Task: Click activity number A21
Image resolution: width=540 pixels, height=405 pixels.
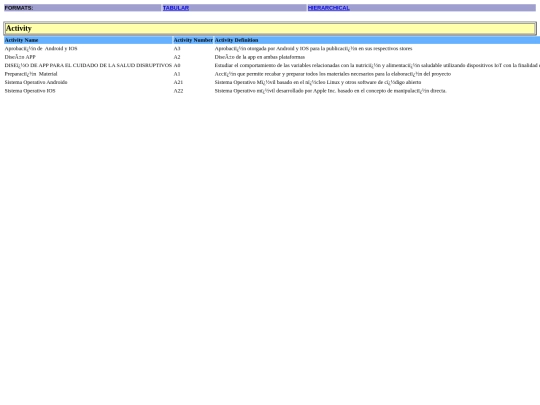Action: pyautogui.click(x=178, y=82)
